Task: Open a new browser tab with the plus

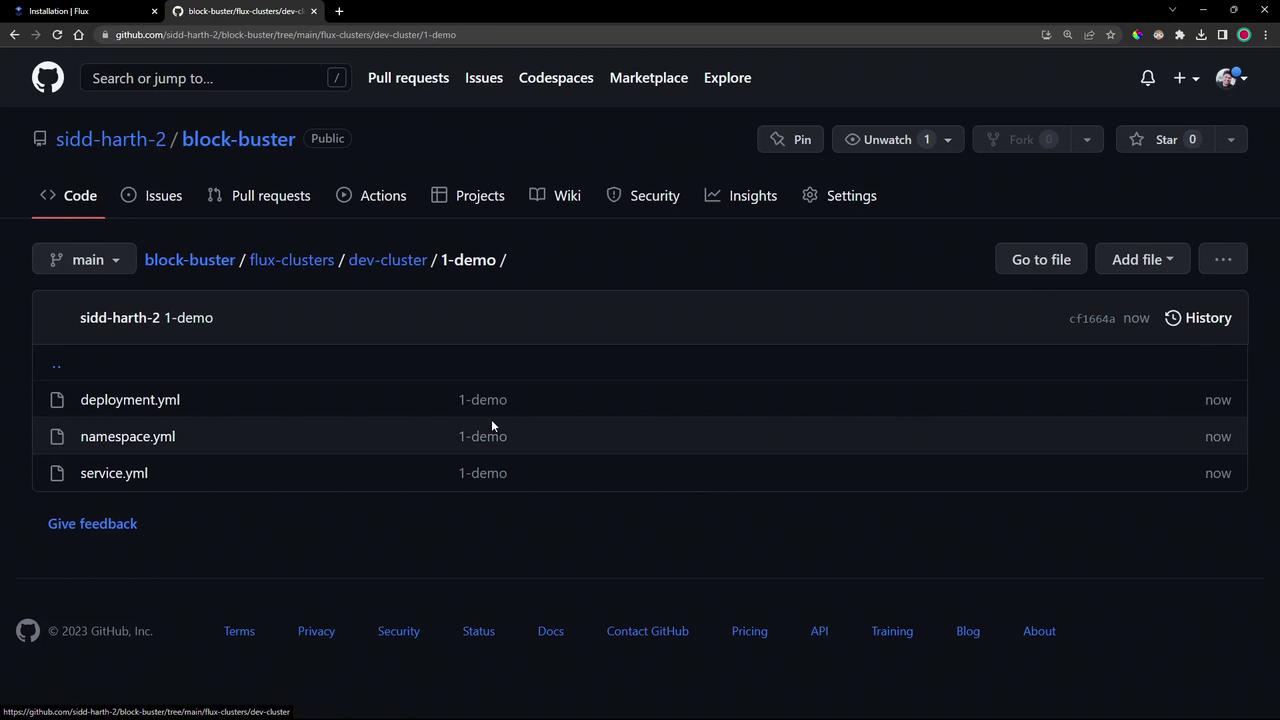Action: tap(339, 11)
